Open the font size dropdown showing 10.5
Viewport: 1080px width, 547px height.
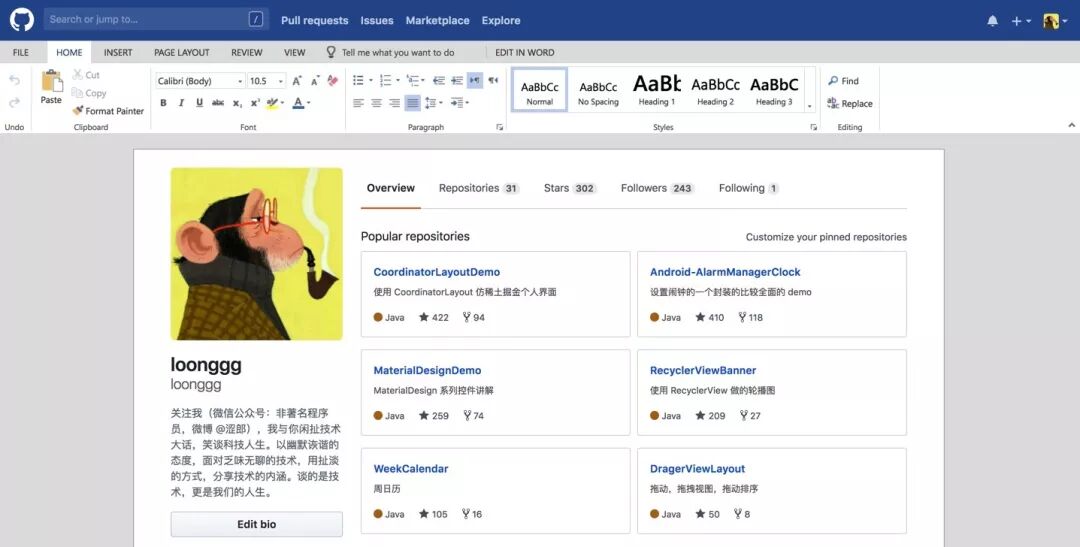[267, 81]
